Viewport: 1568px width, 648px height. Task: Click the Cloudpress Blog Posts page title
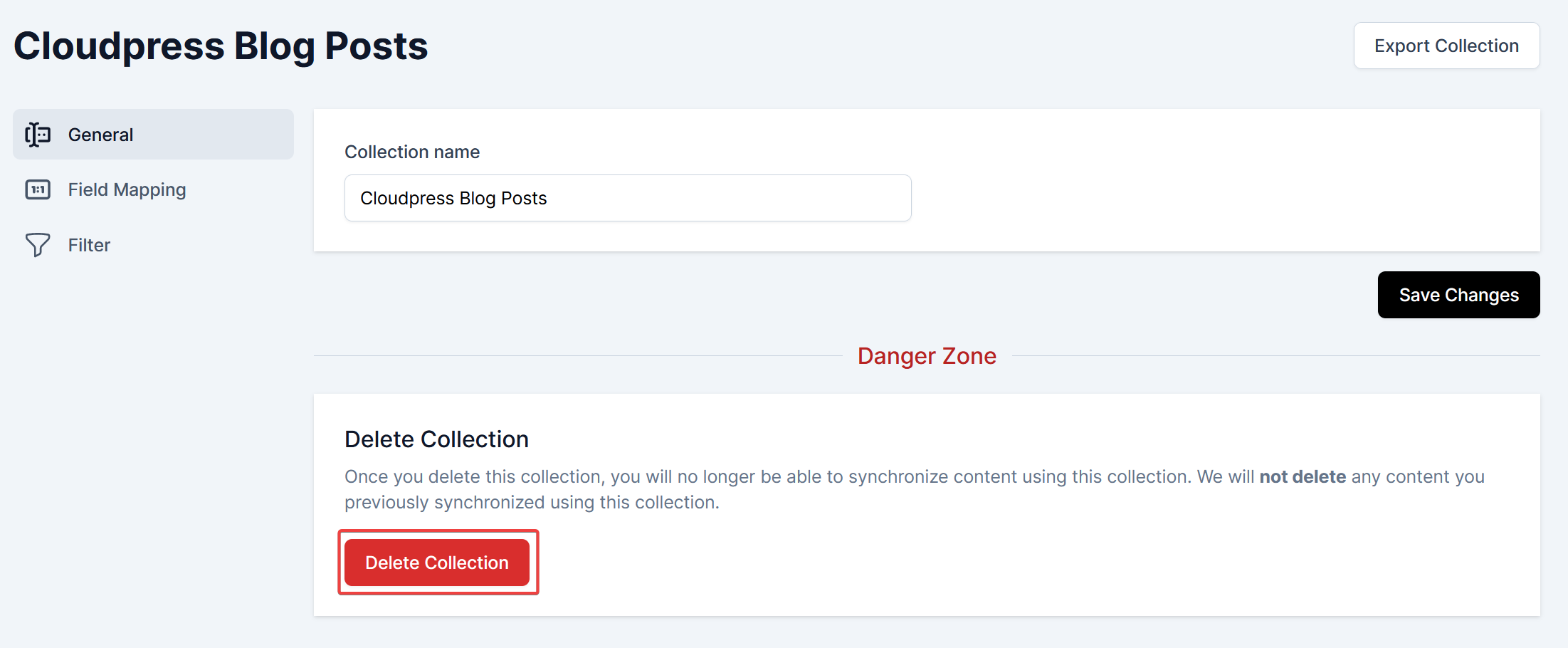coord(221,46)
